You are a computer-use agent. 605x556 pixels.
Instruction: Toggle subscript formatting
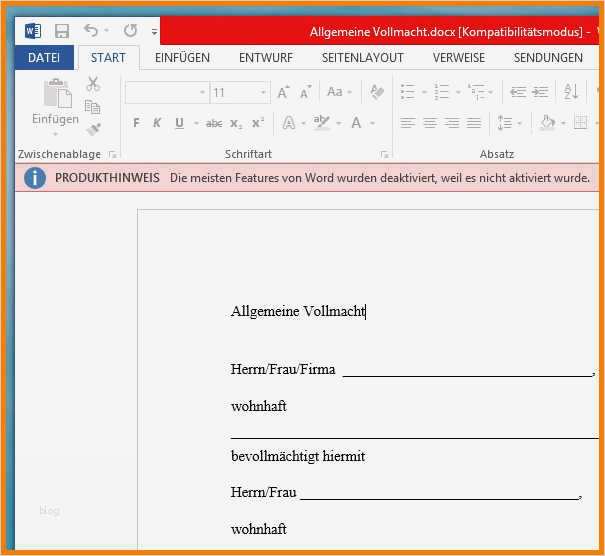(236, 123)
